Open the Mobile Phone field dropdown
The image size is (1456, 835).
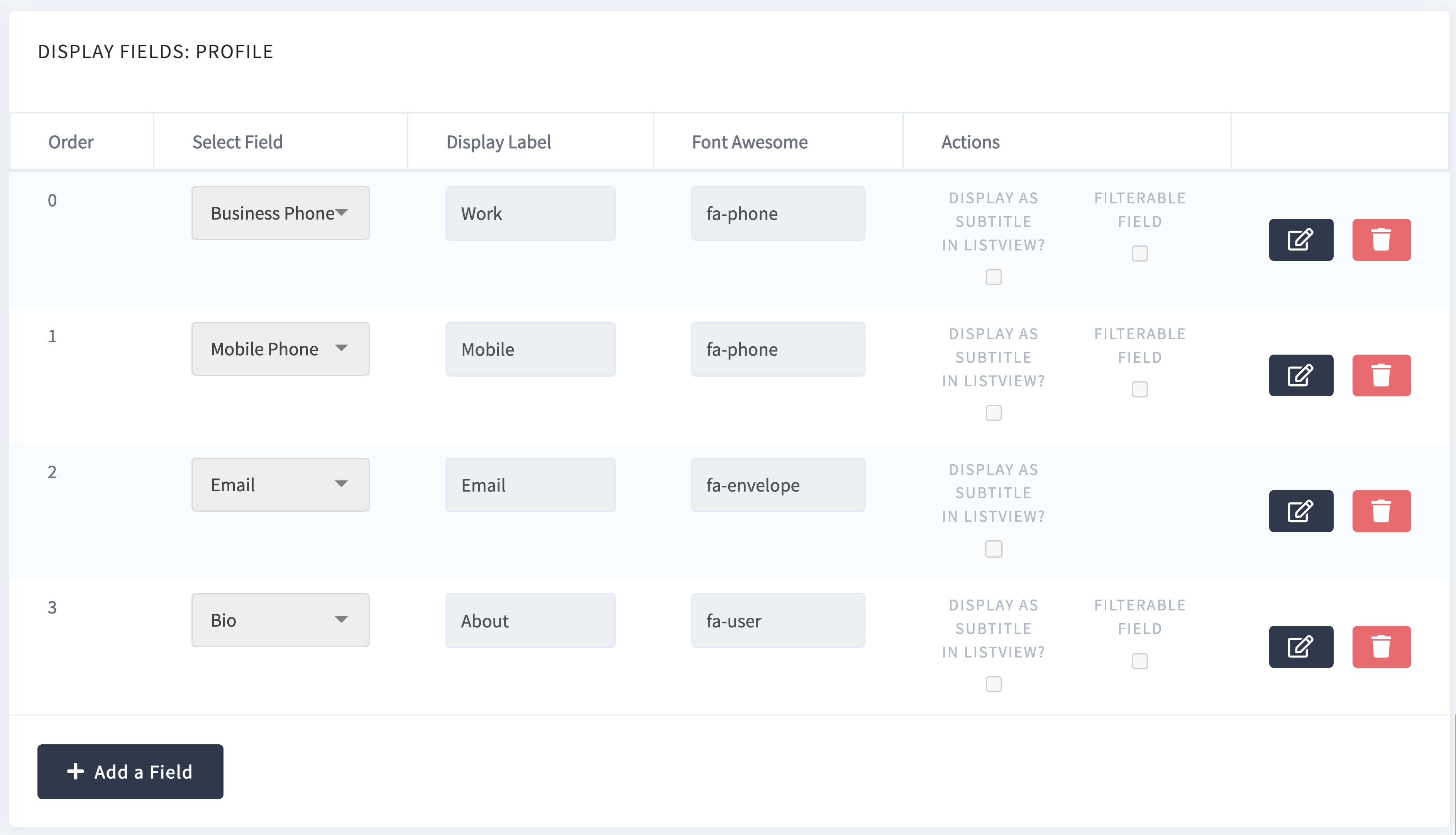280,349
